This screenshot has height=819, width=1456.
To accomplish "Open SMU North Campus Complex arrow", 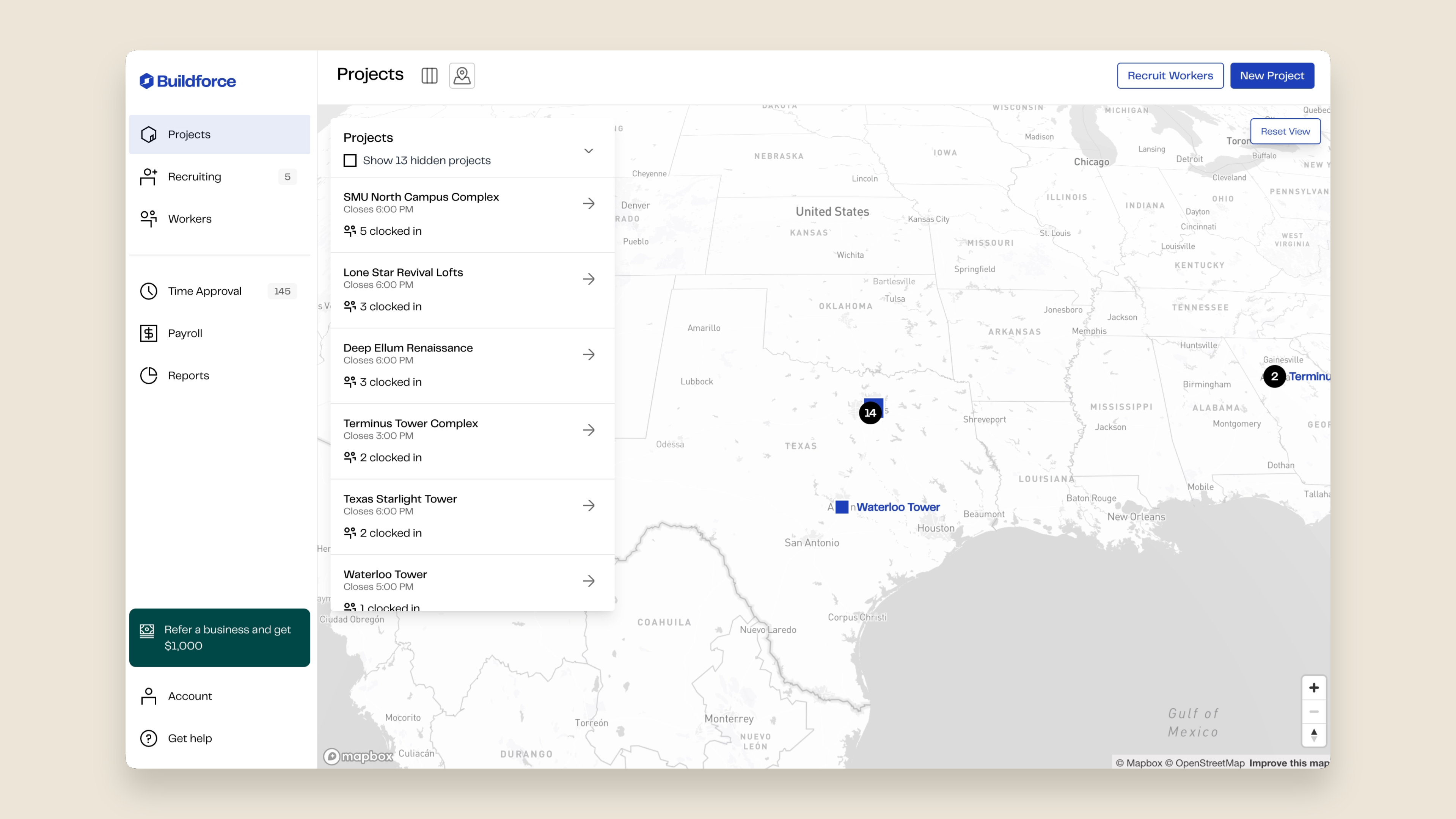I will point(588,204).
